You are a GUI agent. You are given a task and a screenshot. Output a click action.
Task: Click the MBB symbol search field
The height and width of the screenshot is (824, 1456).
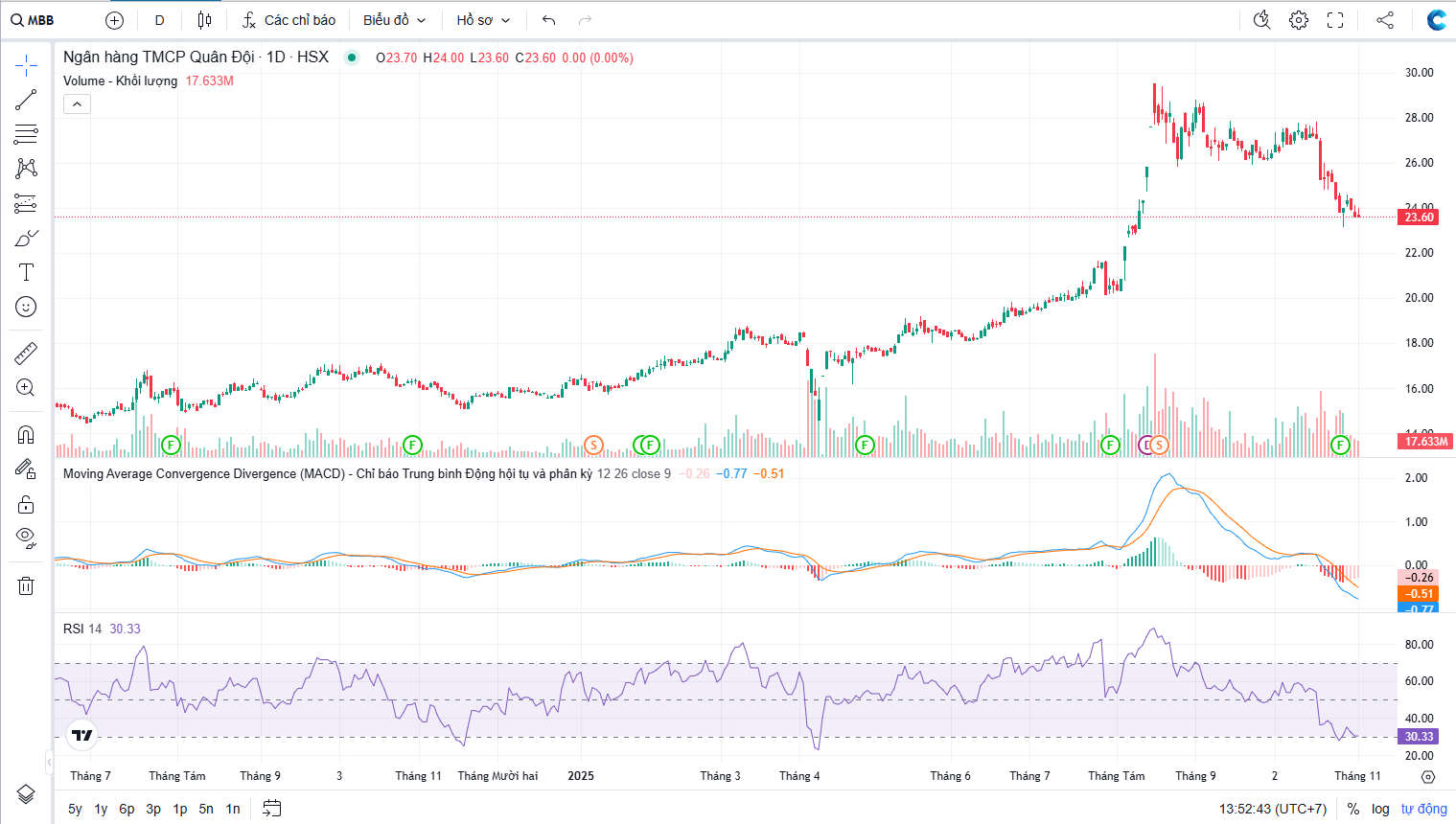coord(34,20)
